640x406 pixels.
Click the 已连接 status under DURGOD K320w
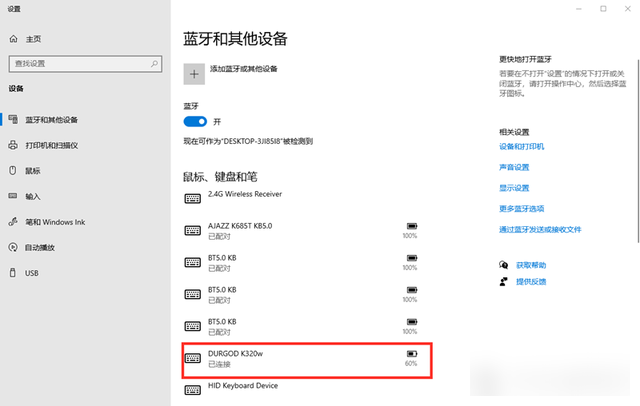point(219,364)
